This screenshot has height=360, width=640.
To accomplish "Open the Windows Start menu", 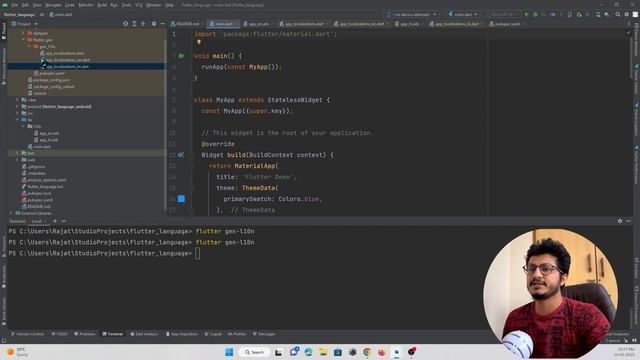I will [229, 352].
